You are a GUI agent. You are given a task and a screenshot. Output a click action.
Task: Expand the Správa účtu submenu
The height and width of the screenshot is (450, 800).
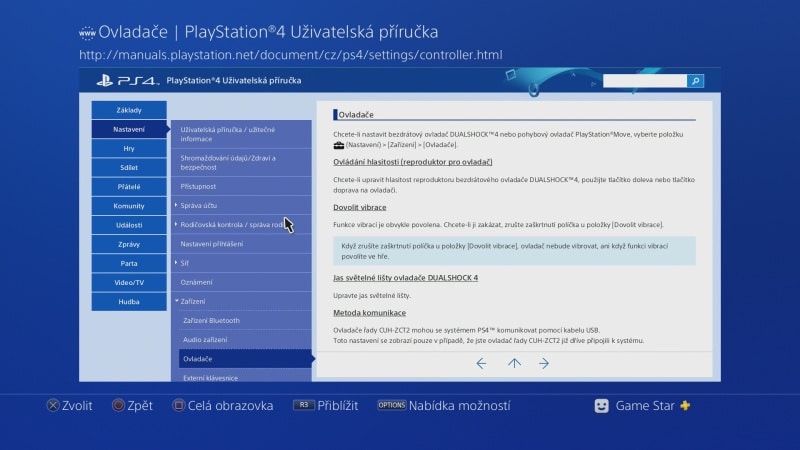[x=241, y=205]
